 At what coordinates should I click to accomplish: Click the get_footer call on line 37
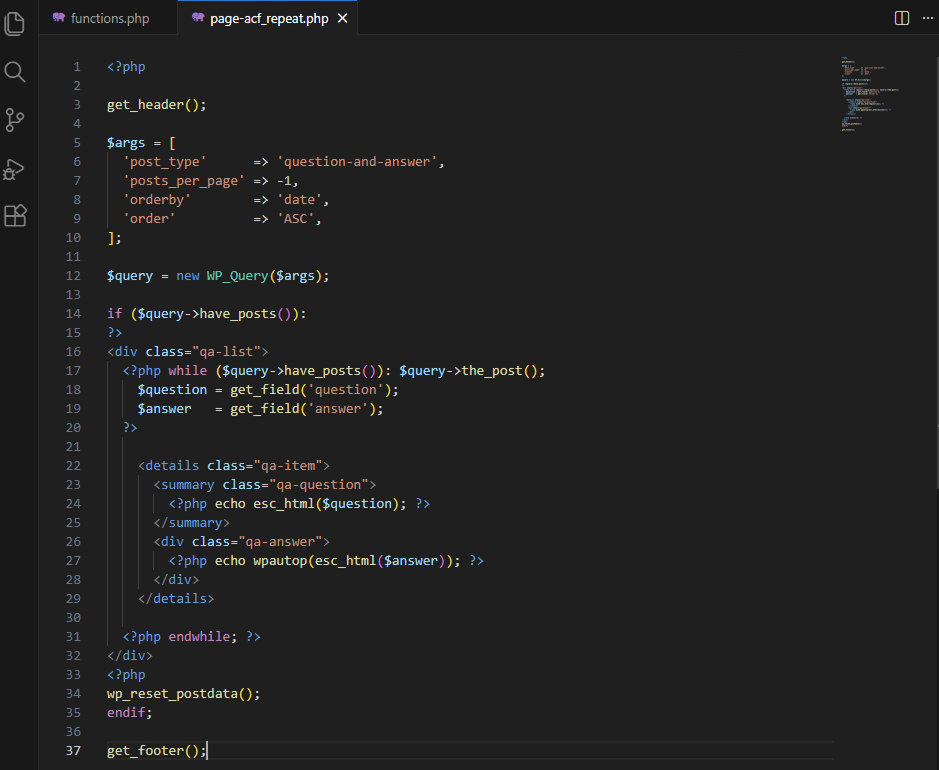pos(148,751)
